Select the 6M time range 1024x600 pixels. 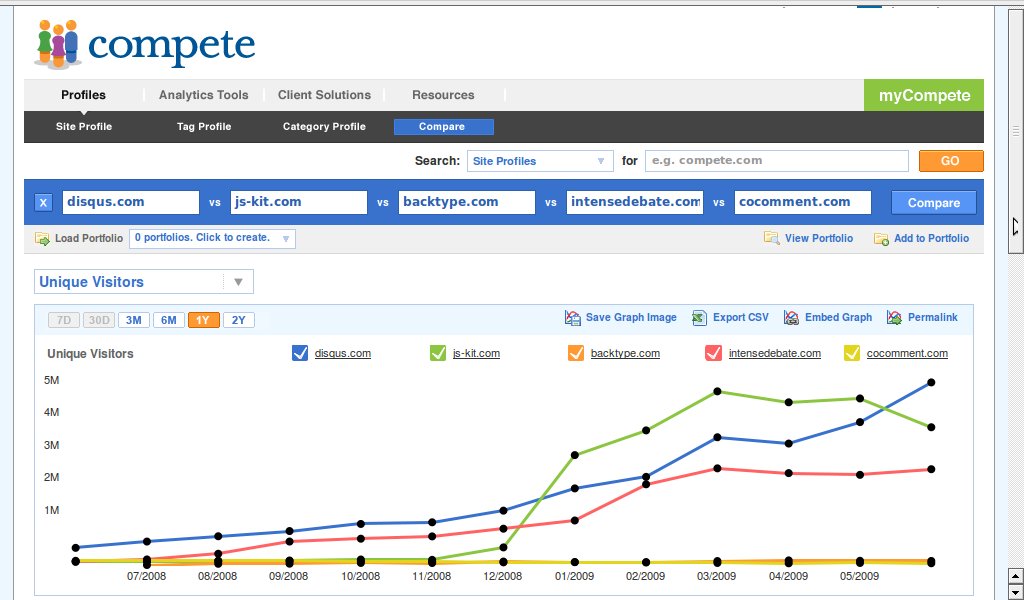[169, 320]
